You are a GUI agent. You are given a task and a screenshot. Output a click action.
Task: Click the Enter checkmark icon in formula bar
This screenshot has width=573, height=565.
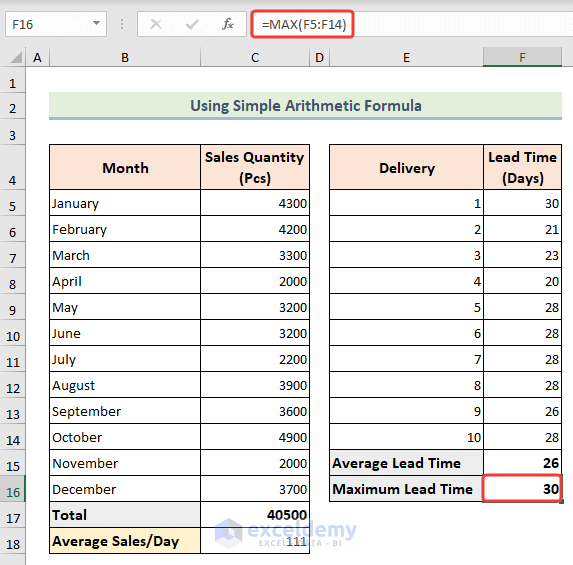click(192, 24)
